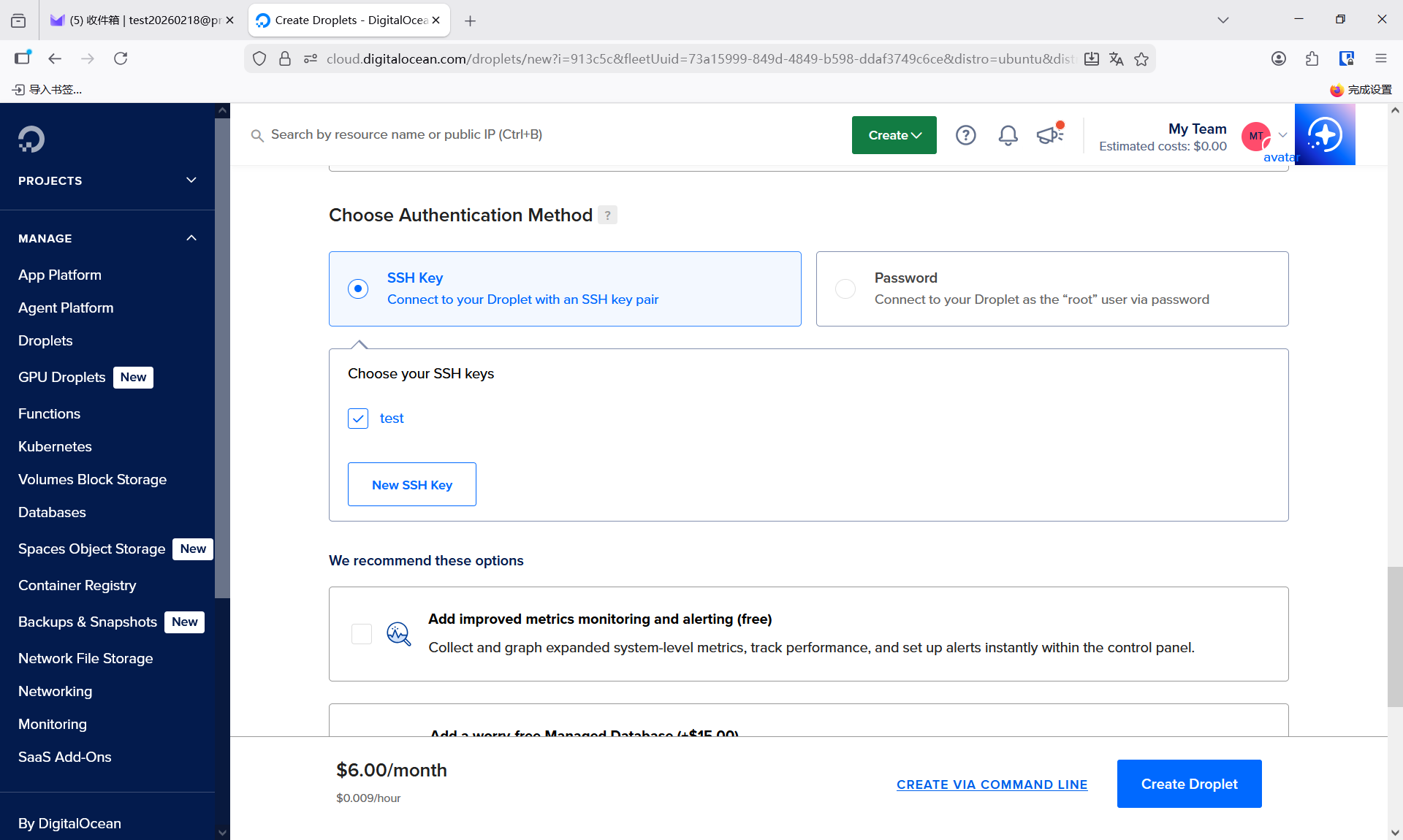Screen dimensions: 1403x840
Task: Open the site permissions icon in address bar
Action: coord(311,58)
